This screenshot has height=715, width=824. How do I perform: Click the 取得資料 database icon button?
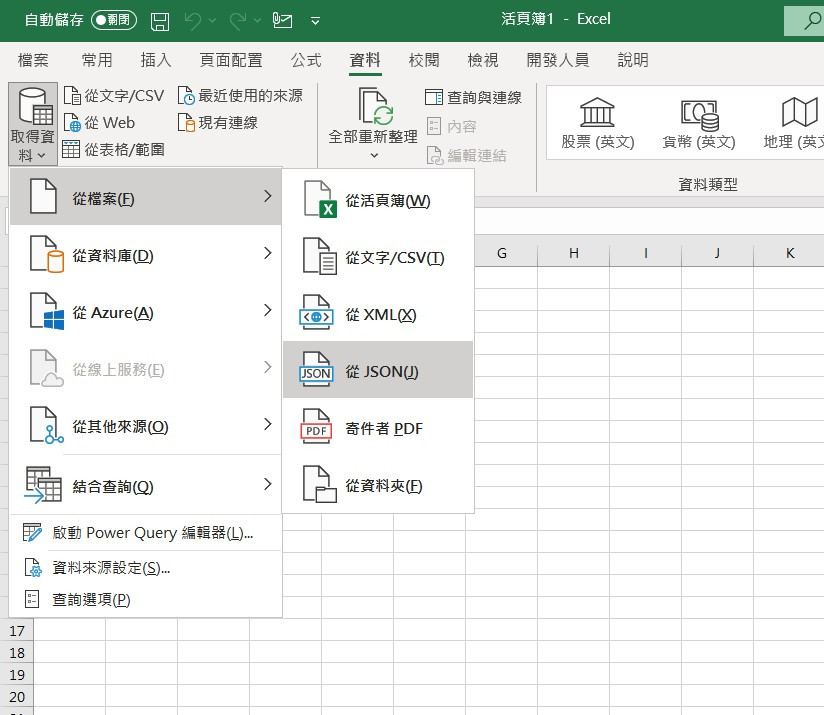click(x=33, y=124)
